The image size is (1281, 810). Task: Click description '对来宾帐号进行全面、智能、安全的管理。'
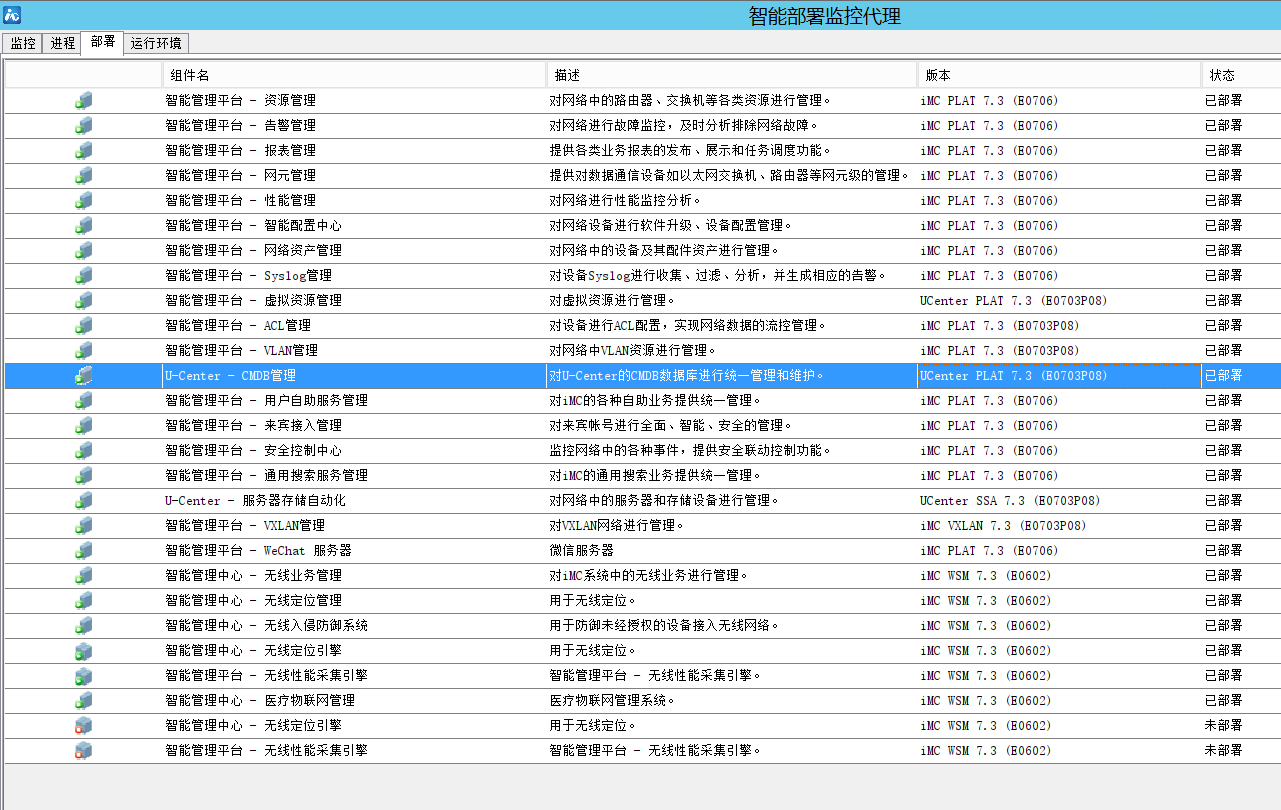672,425
